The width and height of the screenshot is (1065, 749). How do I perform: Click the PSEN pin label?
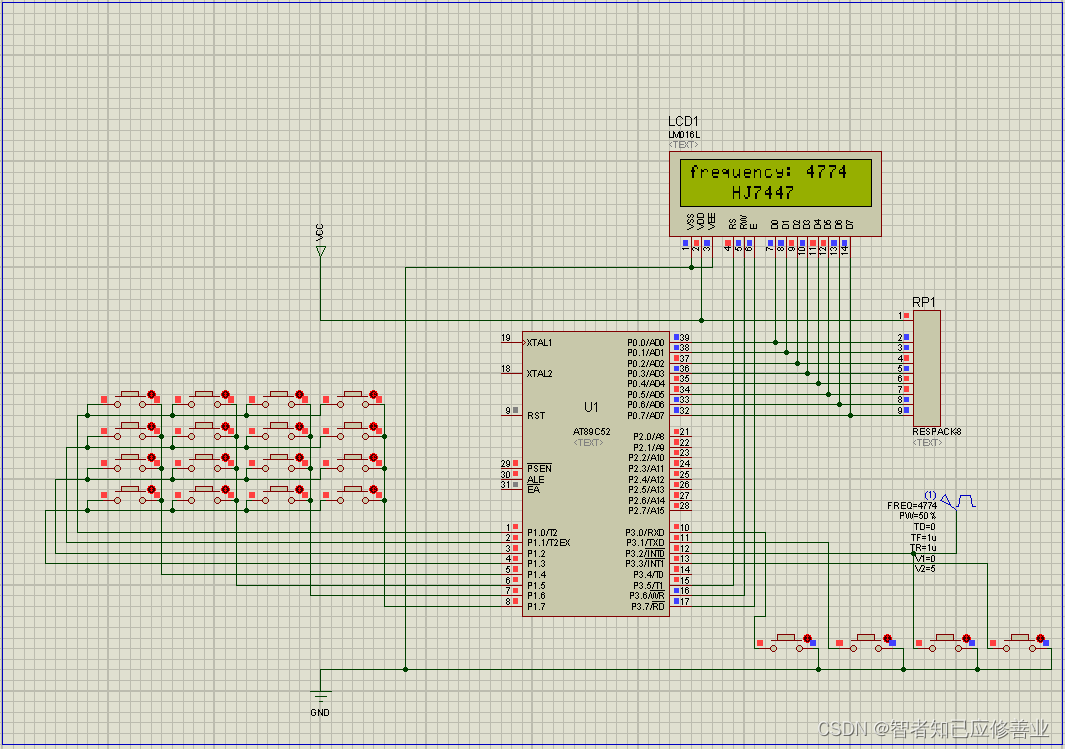coord(539,469)
